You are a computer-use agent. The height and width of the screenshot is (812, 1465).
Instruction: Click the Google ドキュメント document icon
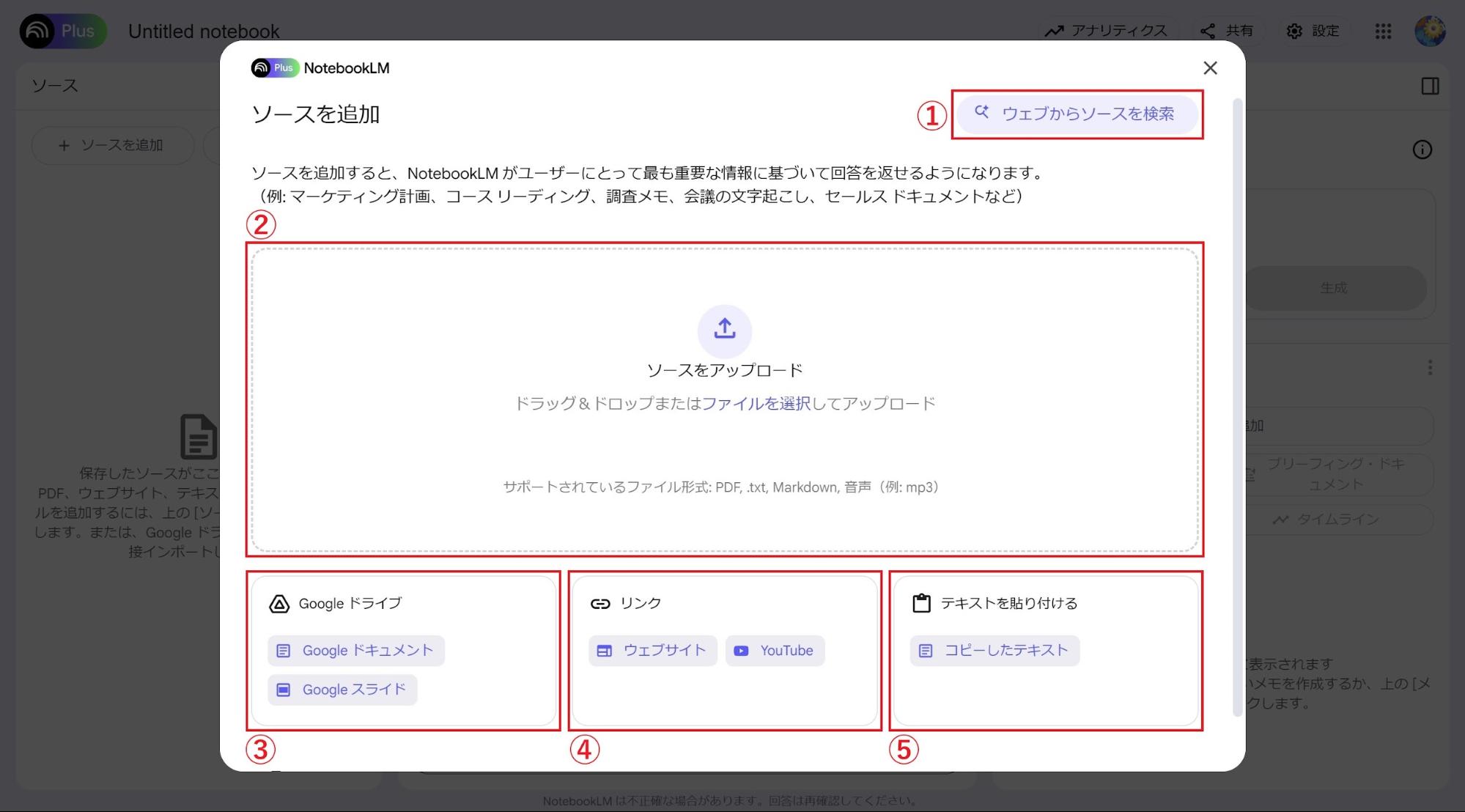pos(283,651)
